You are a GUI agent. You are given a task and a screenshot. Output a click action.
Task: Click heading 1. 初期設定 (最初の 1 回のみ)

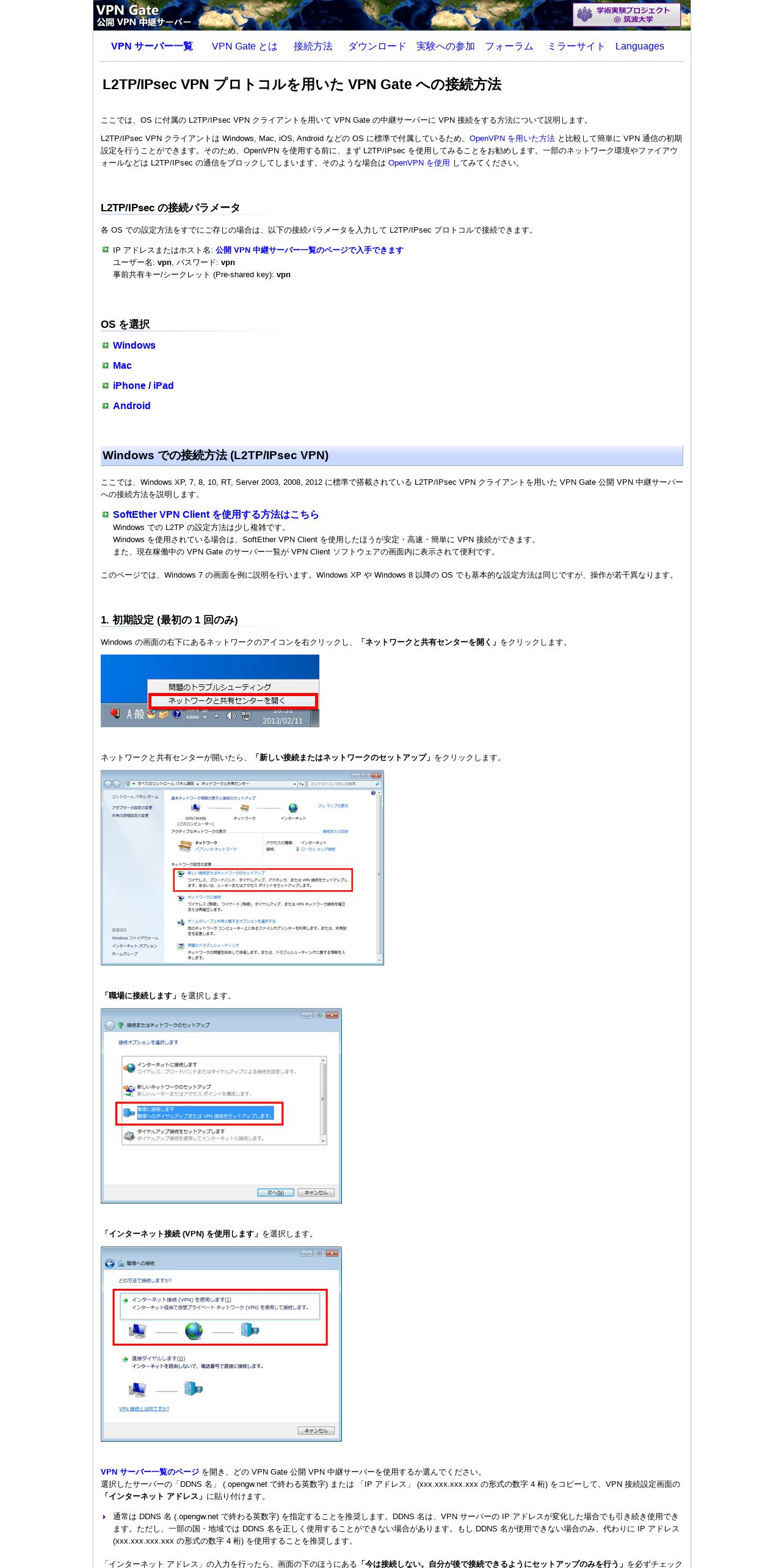pyautogui.click(x=169, y=620)
